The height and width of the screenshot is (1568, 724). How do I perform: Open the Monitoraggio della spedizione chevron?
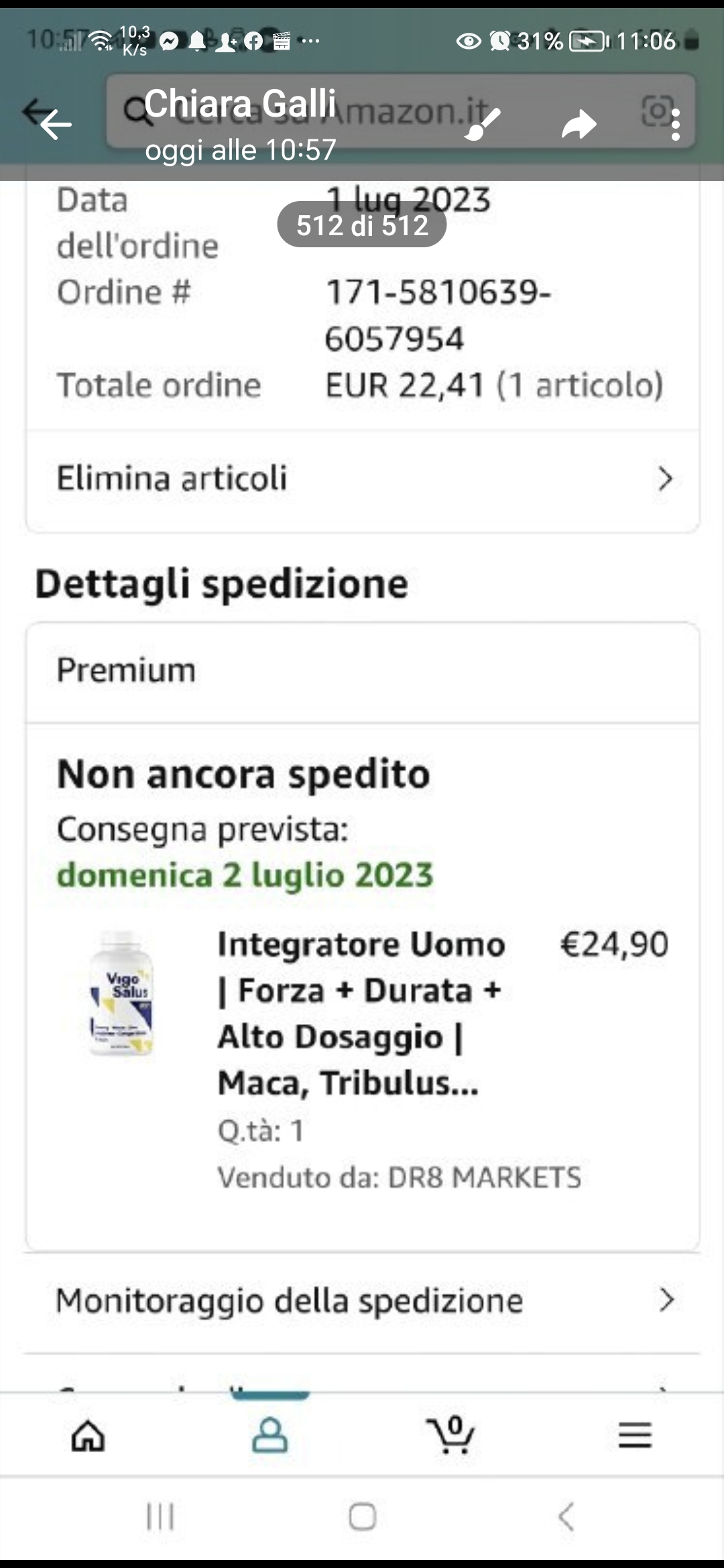click(x=666, y=1300)
